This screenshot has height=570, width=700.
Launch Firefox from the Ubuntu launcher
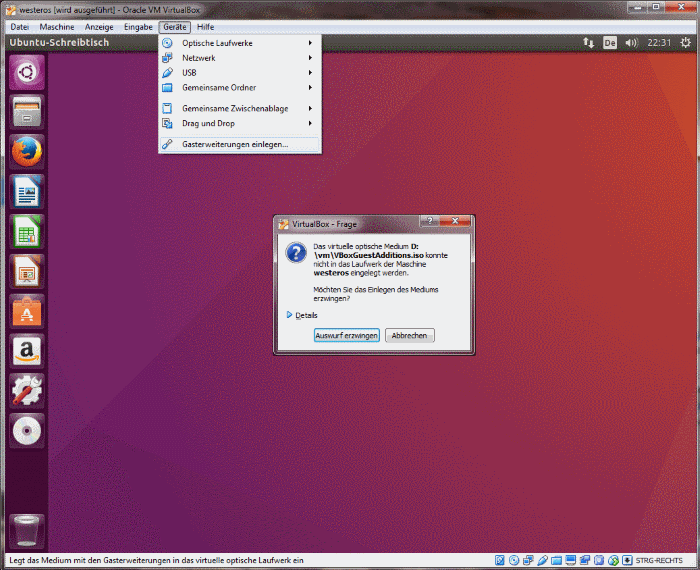[x=27, y=152]
